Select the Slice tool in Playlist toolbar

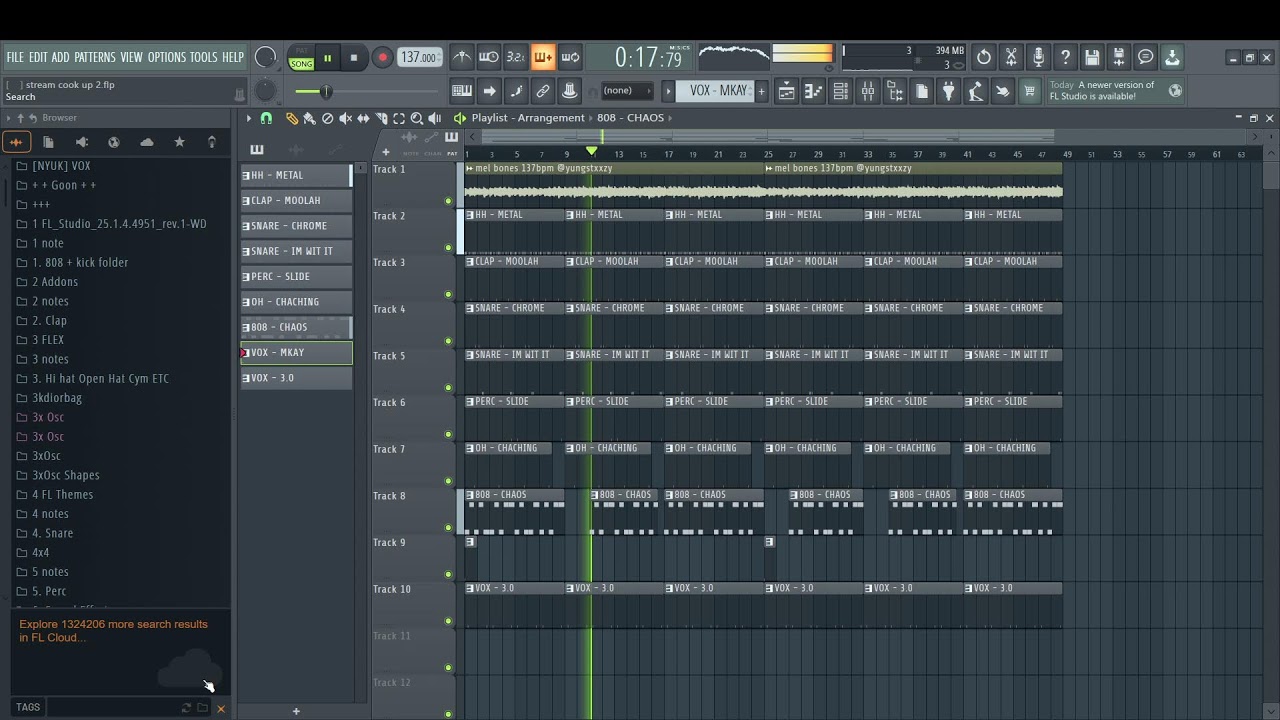[x=381, y=118]
